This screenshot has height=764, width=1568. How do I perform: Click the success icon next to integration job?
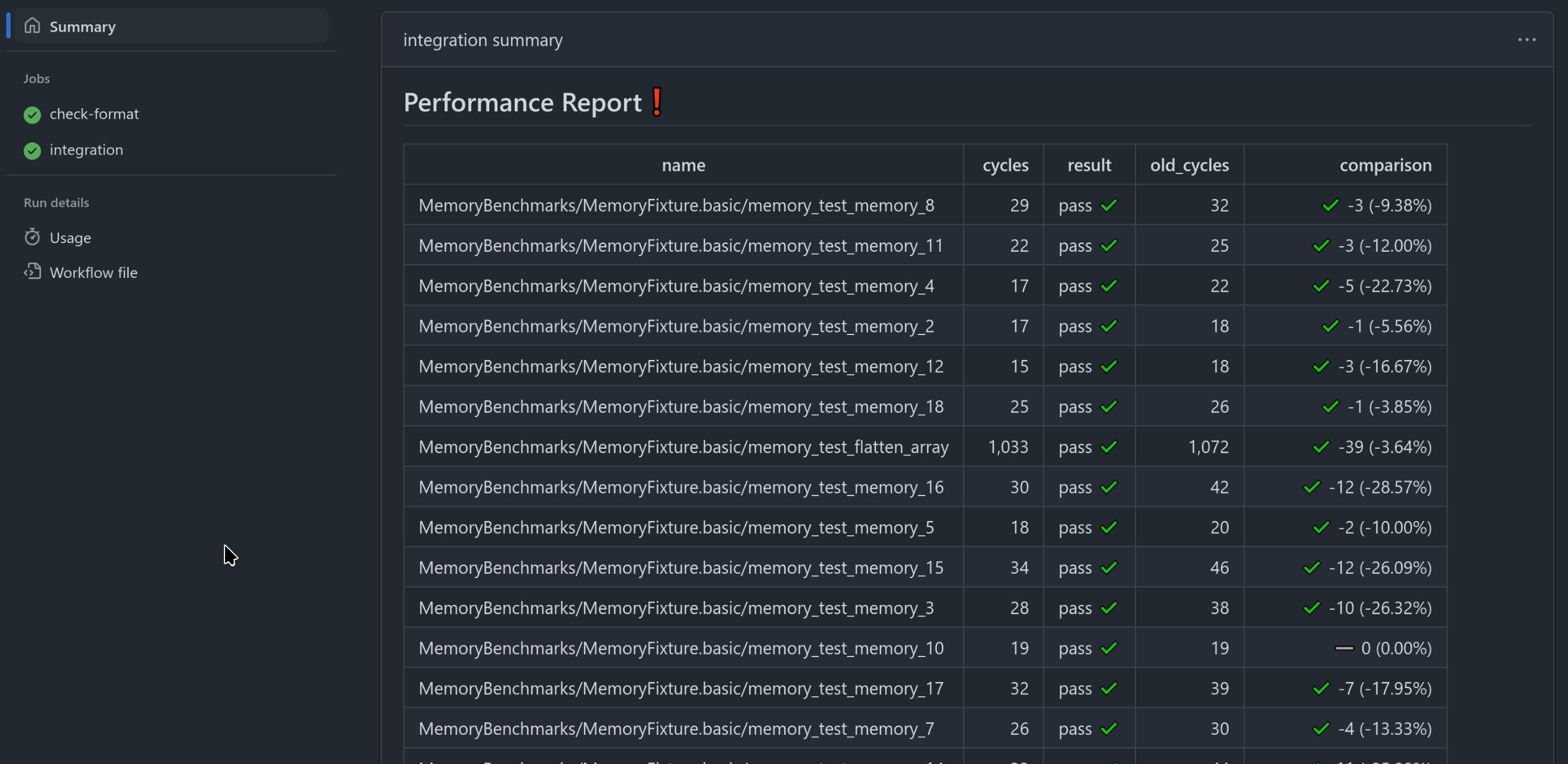pyautogui.click(x=31, y=150)
